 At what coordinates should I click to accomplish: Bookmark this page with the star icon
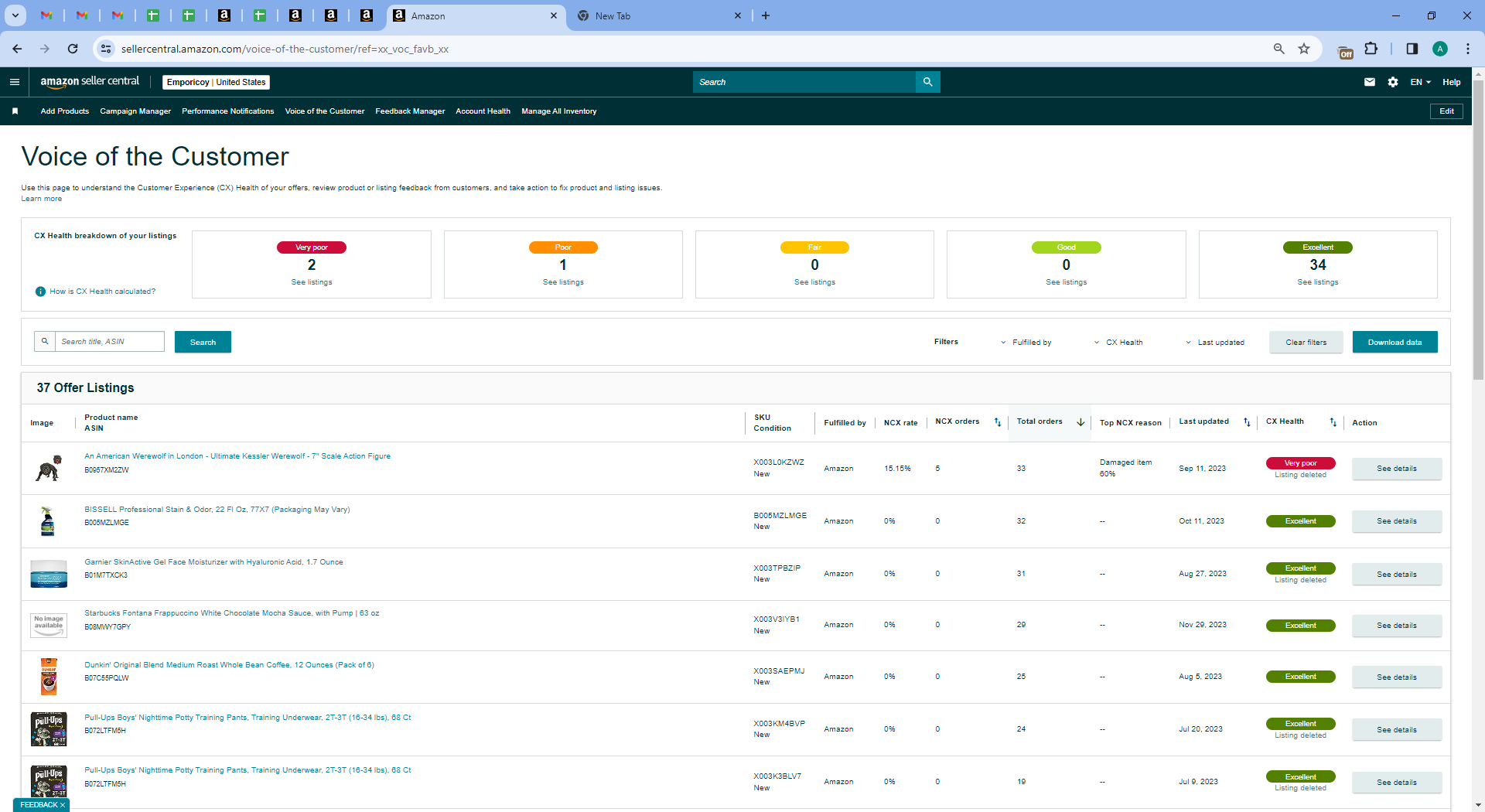1304,49
